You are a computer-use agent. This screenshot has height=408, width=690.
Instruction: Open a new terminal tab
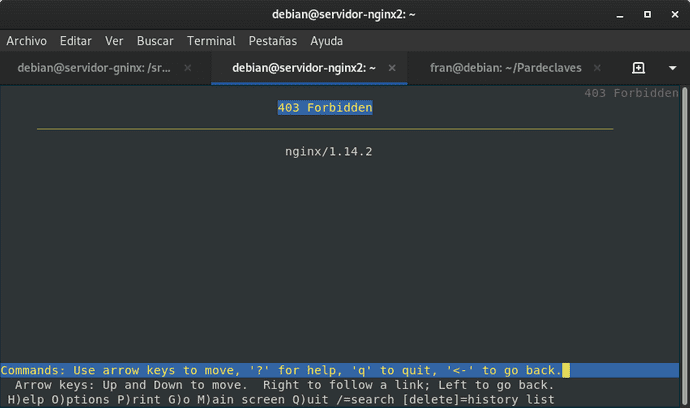tap(639, 68)
